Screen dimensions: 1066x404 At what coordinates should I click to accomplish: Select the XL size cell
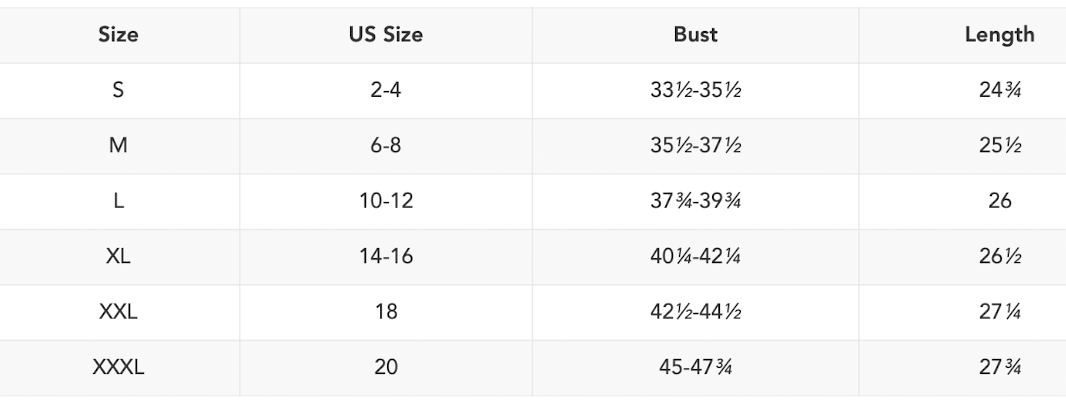coord(119,256)
